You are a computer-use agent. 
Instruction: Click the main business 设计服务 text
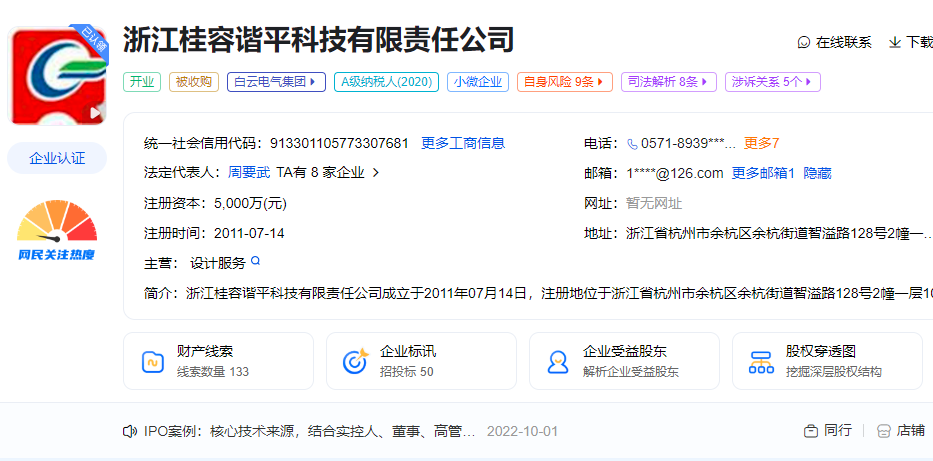(x=218, y=263)
